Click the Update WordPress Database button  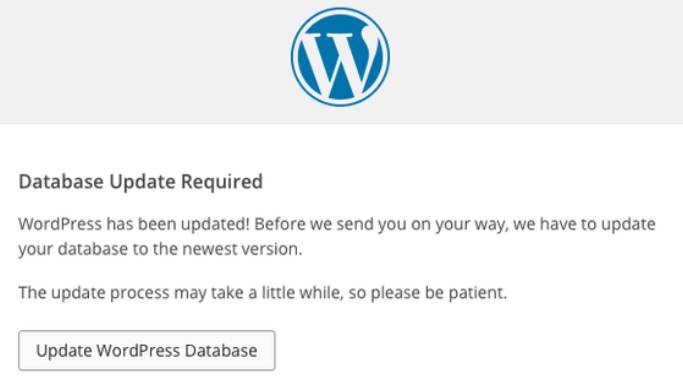click(x=147, y=351)
